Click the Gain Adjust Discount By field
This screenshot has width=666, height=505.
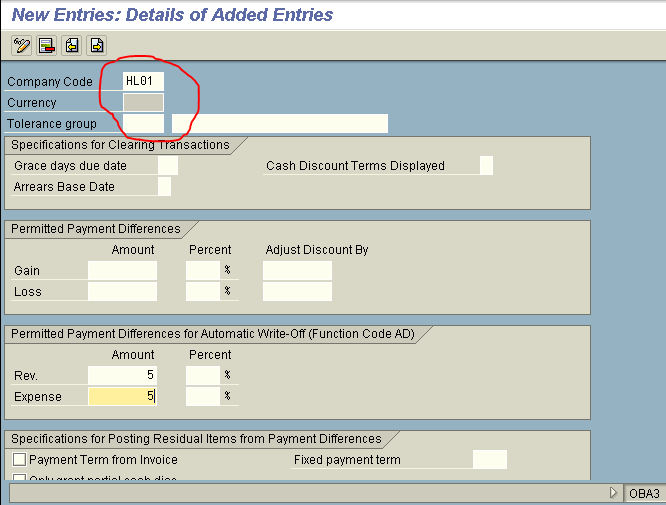(x=297, y=271)
